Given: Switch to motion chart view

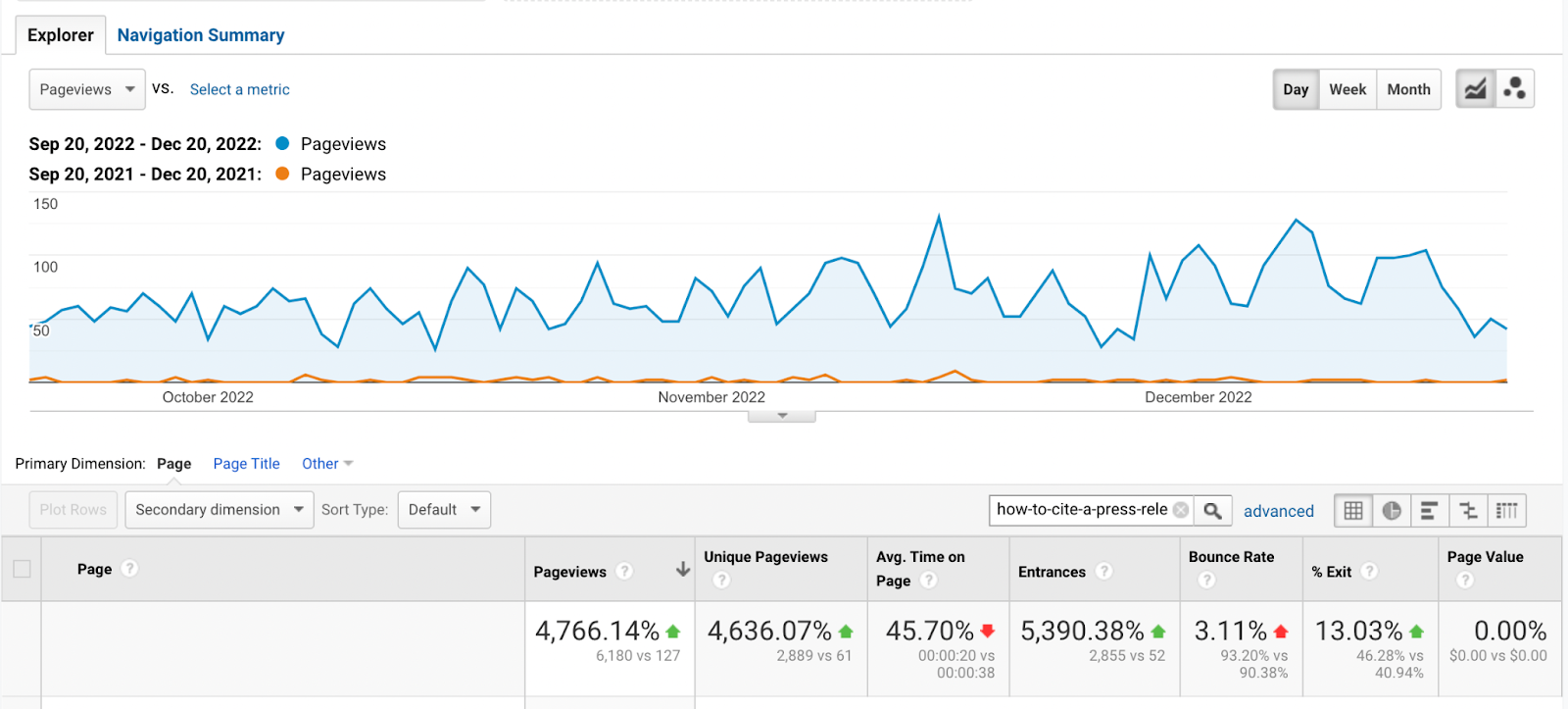Looking at the screenshot, I should click(1514, 89).
